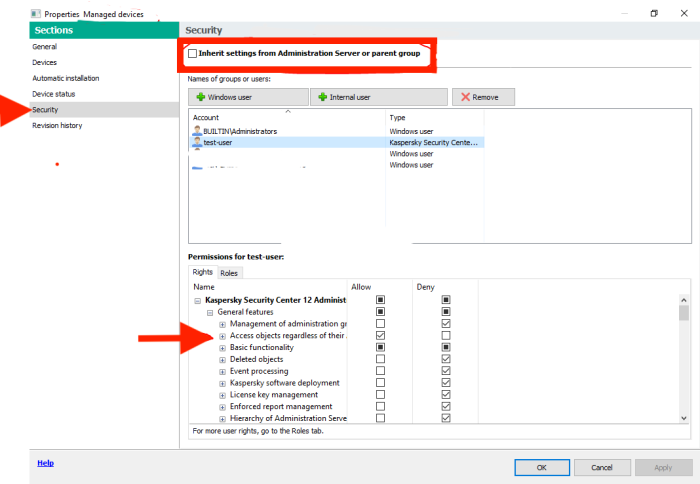Add an Internal user
Viewport: 700px width, 484px height.
tap(379, 97)
